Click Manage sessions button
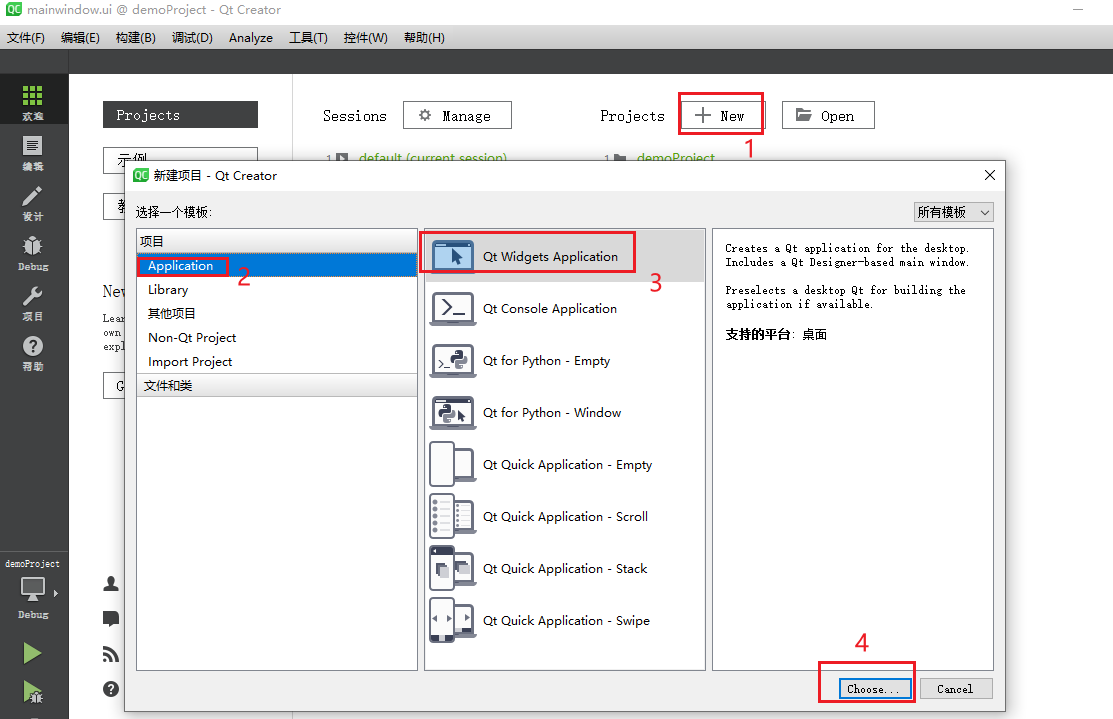 pos(457,116)
